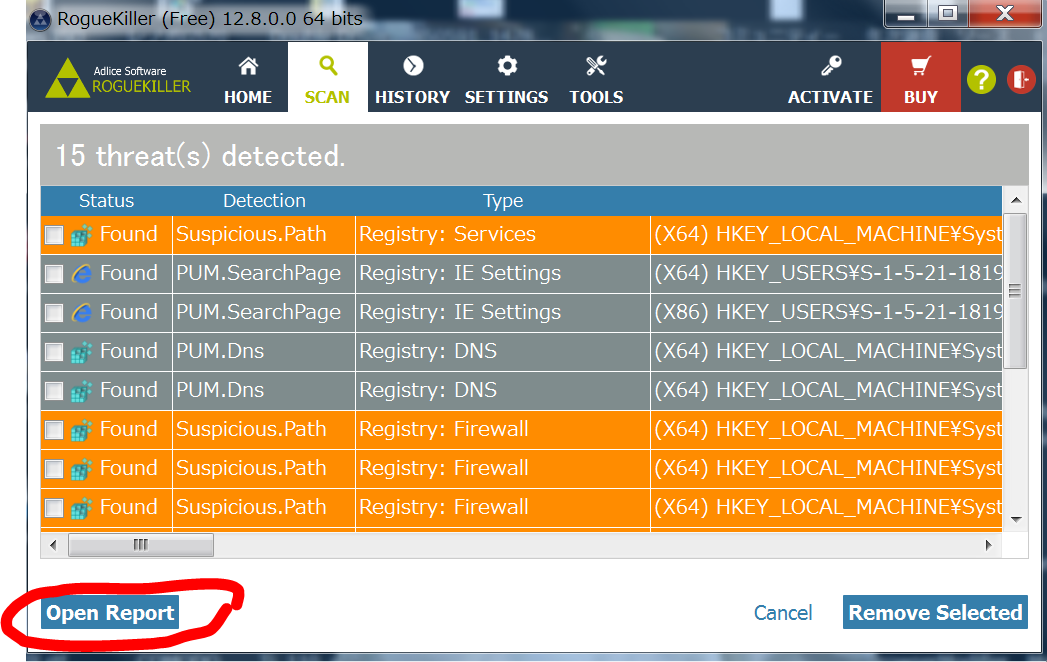Viewport: 1047px width, 662px height.
Task: Minimize the RogueKiller window
Action: click(x=906, y=15)
